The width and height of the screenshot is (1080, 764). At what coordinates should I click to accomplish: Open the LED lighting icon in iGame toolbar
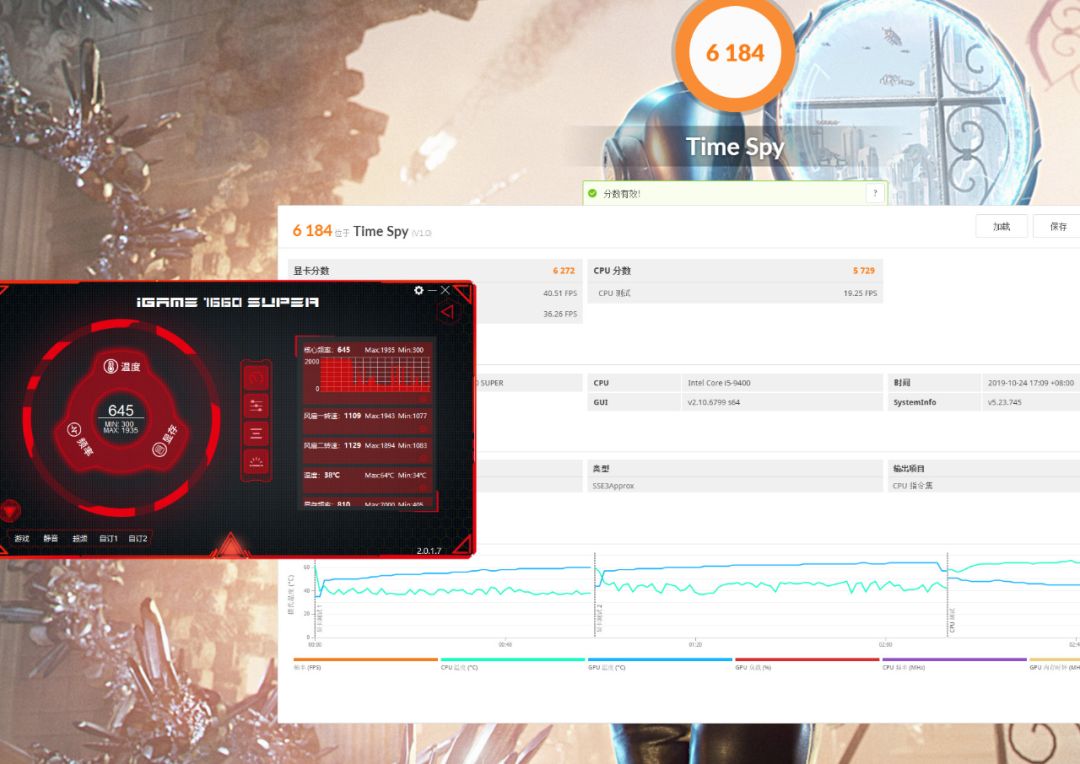pyautogui.click(x=256, y=462)
